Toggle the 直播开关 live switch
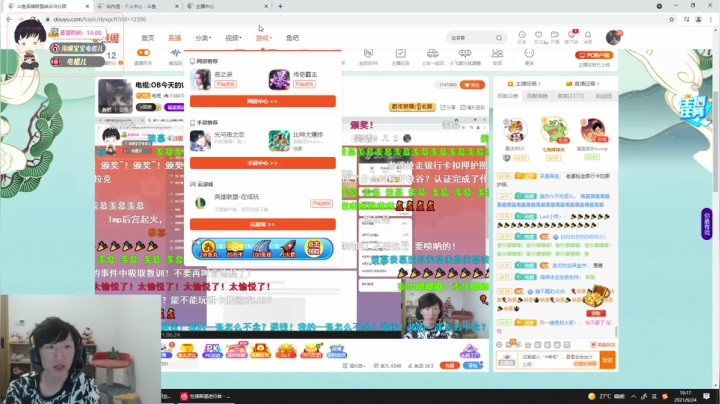 [x=143, y=53]
